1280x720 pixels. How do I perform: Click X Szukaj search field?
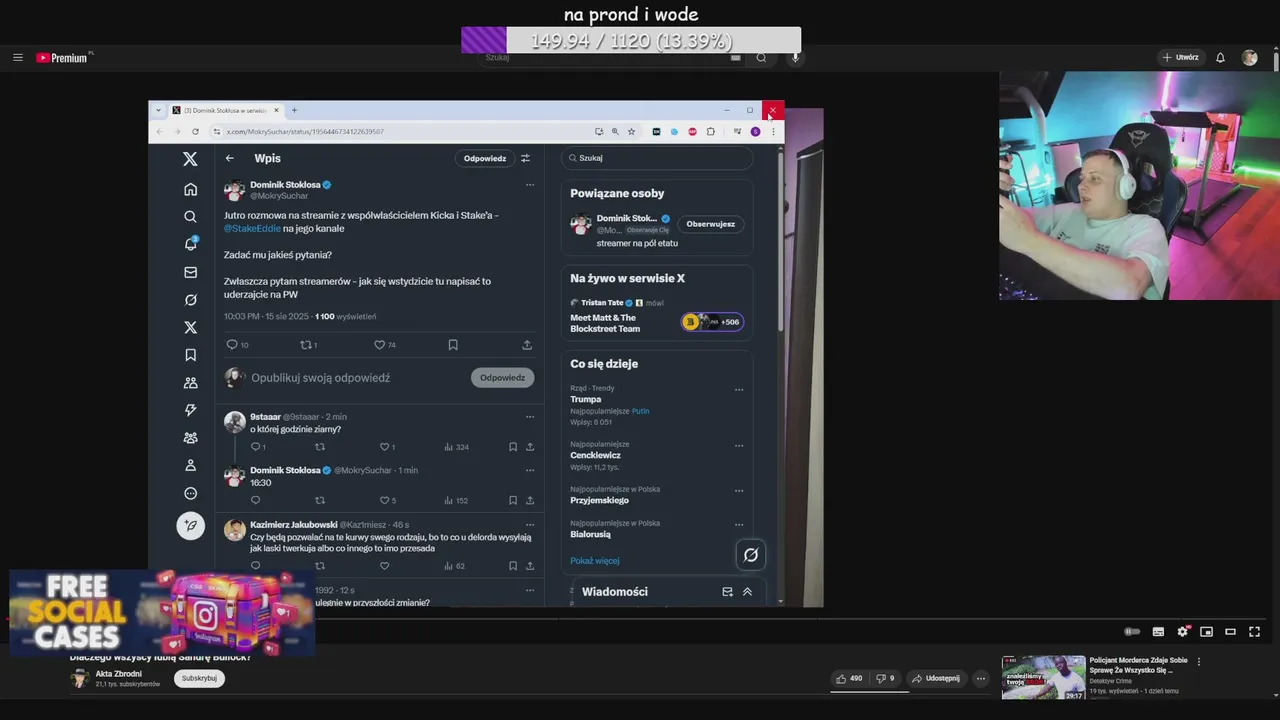[x=657, y=158]
